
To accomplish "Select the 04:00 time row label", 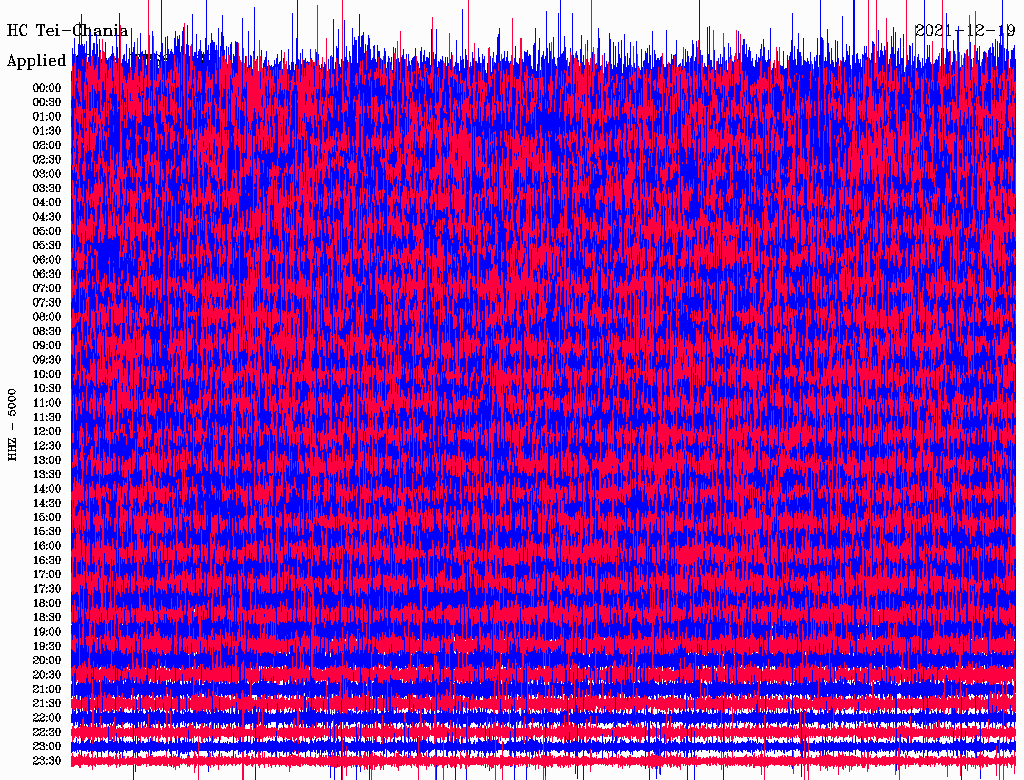I will (47, 203).
